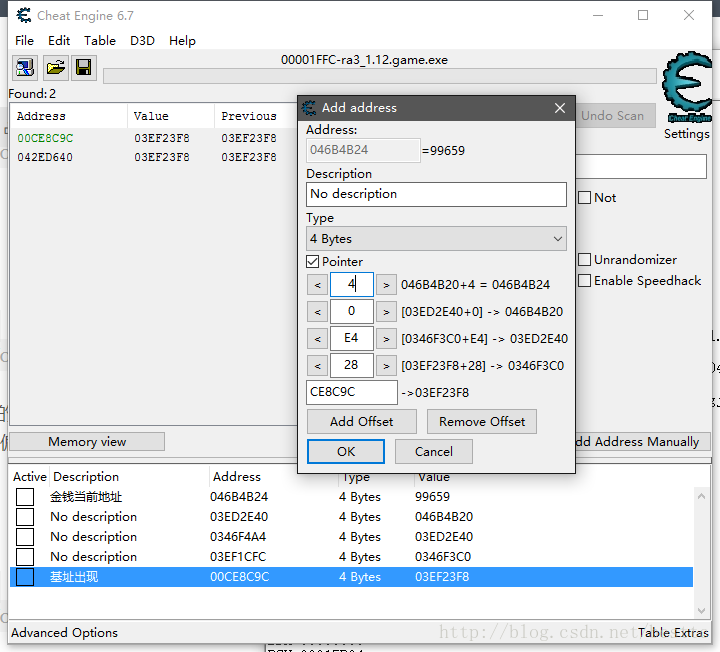The image size is (720, 652).
Task: Click Add Address Manually button
Action: 643,442
